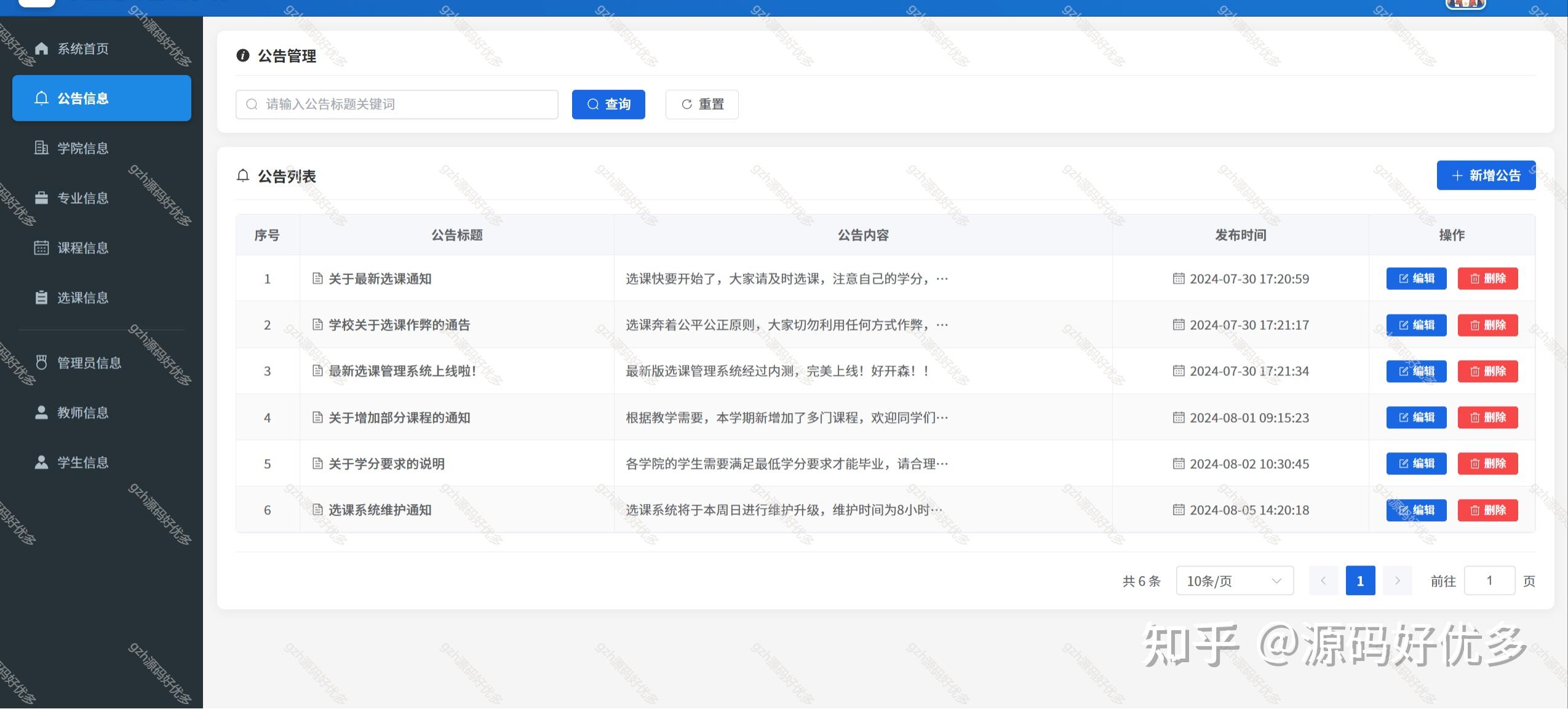This screenshot has width=1568, height=709.
Task: Open 选课信息 in the sidebar
Action: coord(101,298)
